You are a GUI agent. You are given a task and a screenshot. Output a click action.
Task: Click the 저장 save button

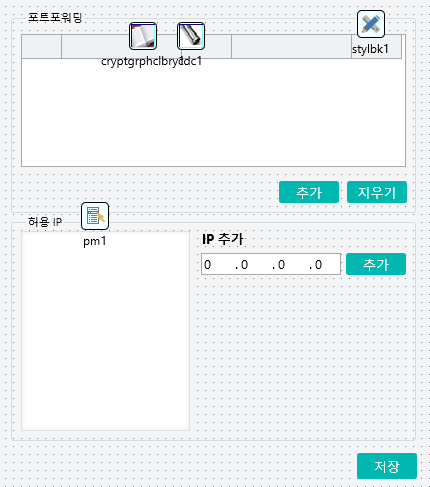[x=387, y=466]
